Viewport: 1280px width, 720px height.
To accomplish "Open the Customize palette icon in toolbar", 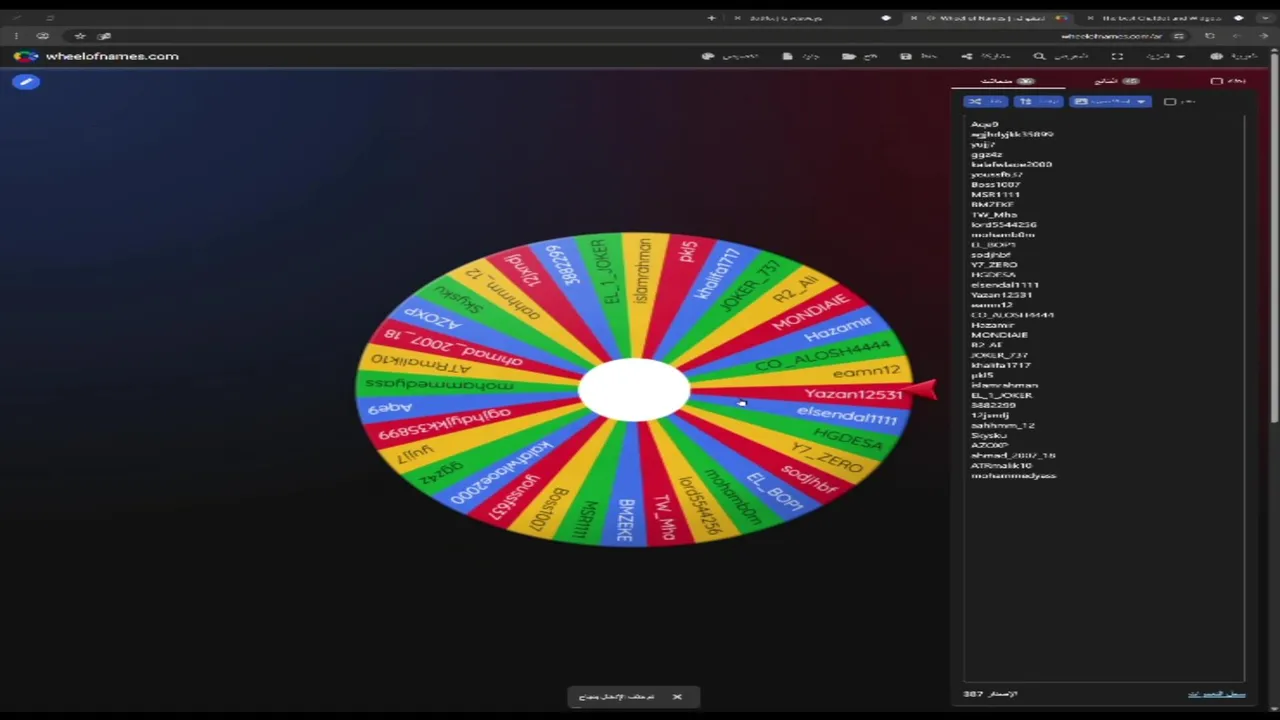I will (x=707, y=56).
